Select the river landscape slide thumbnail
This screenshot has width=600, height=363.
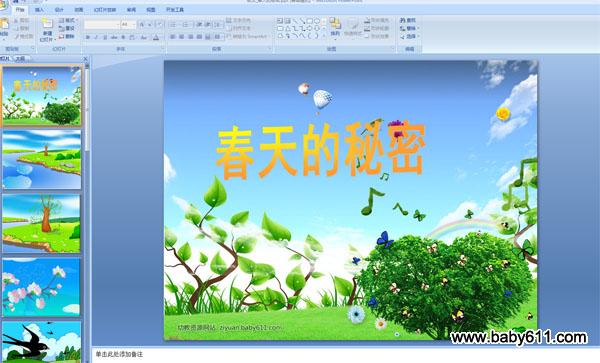click(x=42, y=160)
